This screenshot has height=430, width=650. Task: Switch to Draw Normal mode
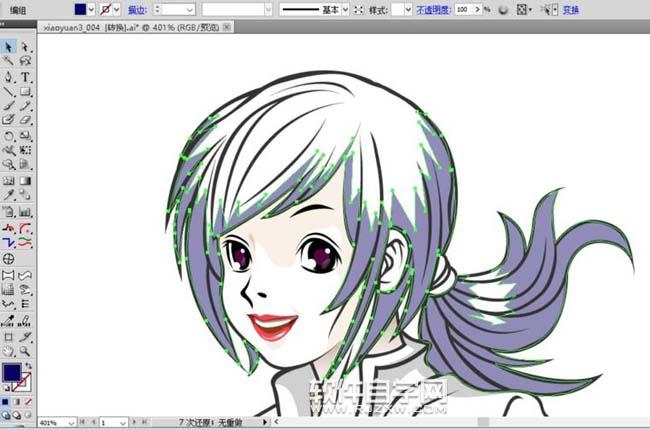point(5,415)
